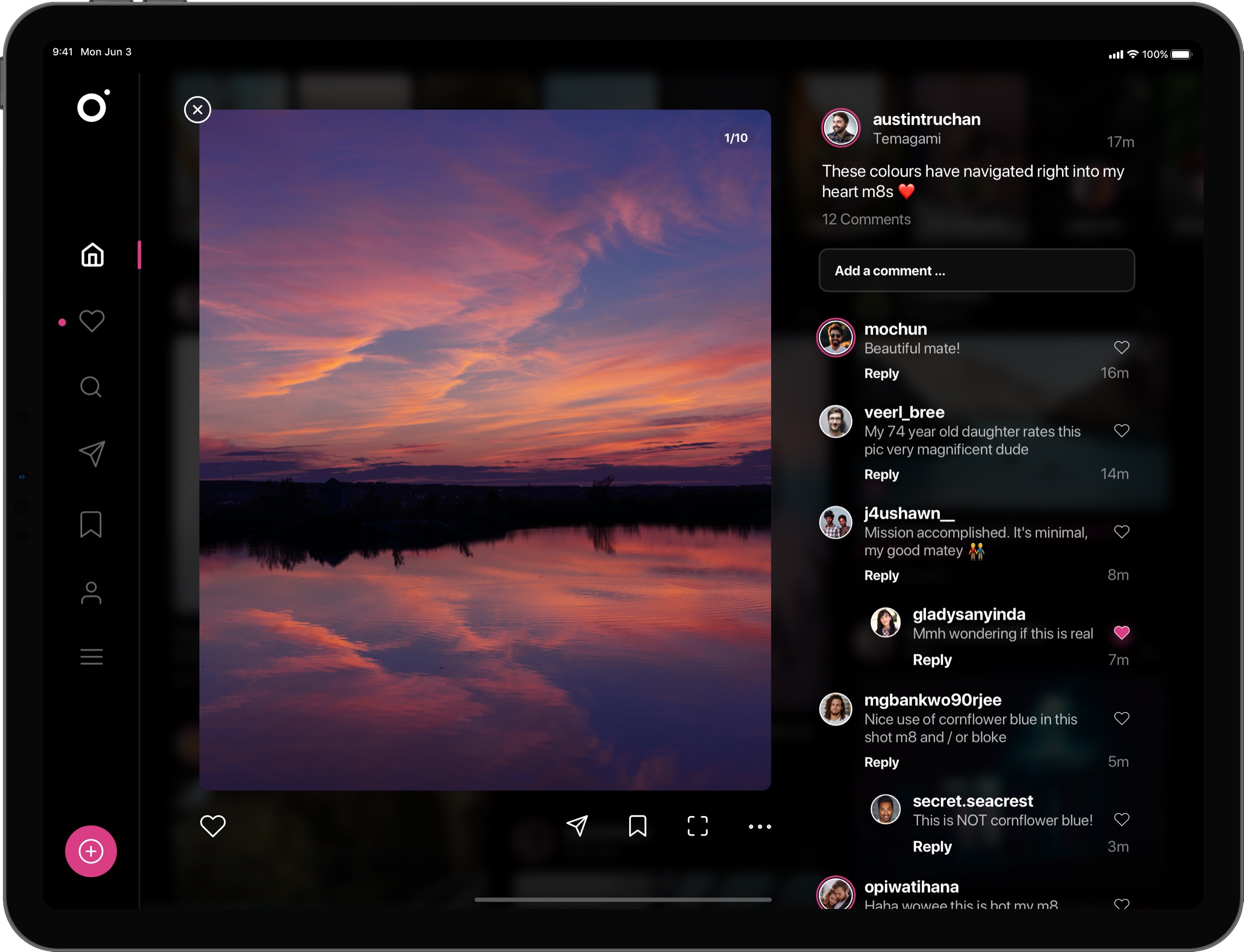Click the sunset photo
Screen dimensions: 1244x952
click(485, 449)
